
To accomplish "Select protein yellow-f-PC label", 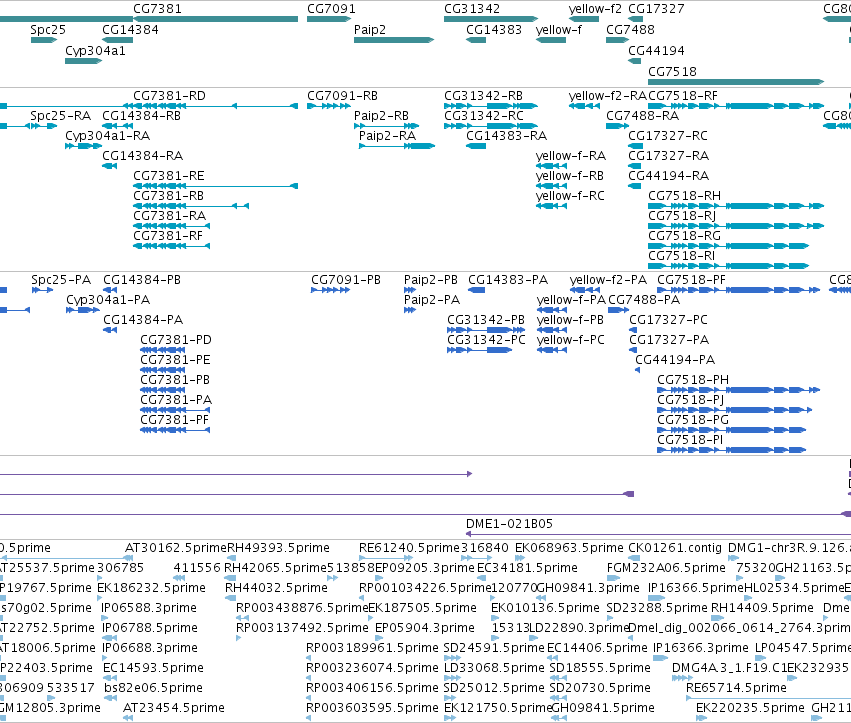I will point(570,340).
